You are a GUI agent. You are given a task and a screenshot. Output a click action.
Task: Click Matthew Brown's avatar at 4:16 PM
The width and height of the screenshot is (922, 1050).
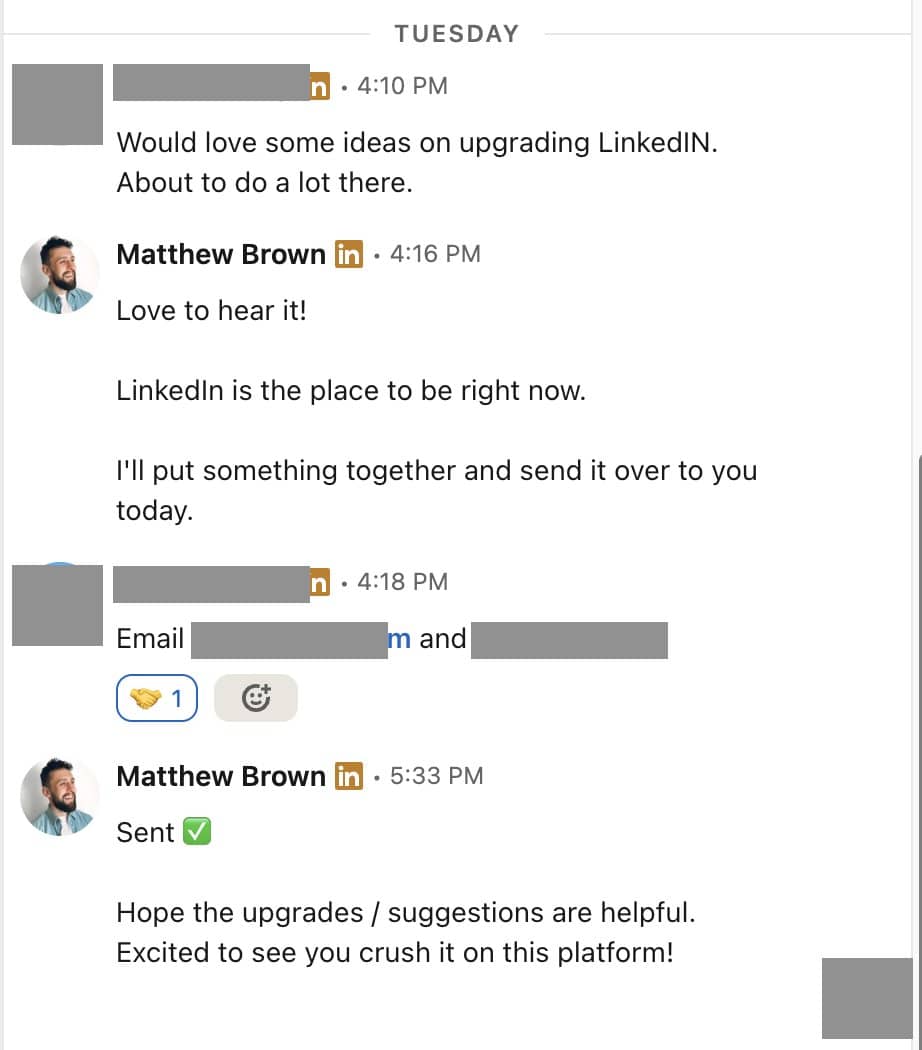pos(60,274)
